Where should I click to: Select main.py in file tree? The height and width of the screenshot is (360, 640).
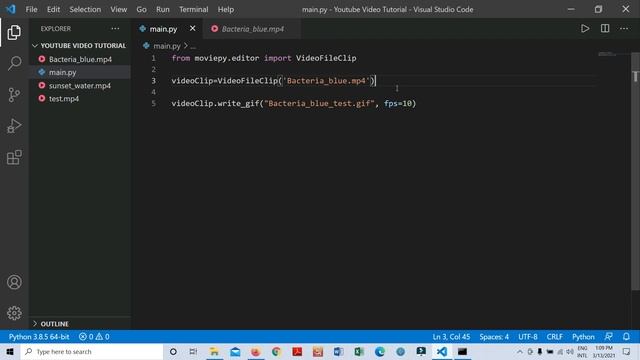point(80,72)
